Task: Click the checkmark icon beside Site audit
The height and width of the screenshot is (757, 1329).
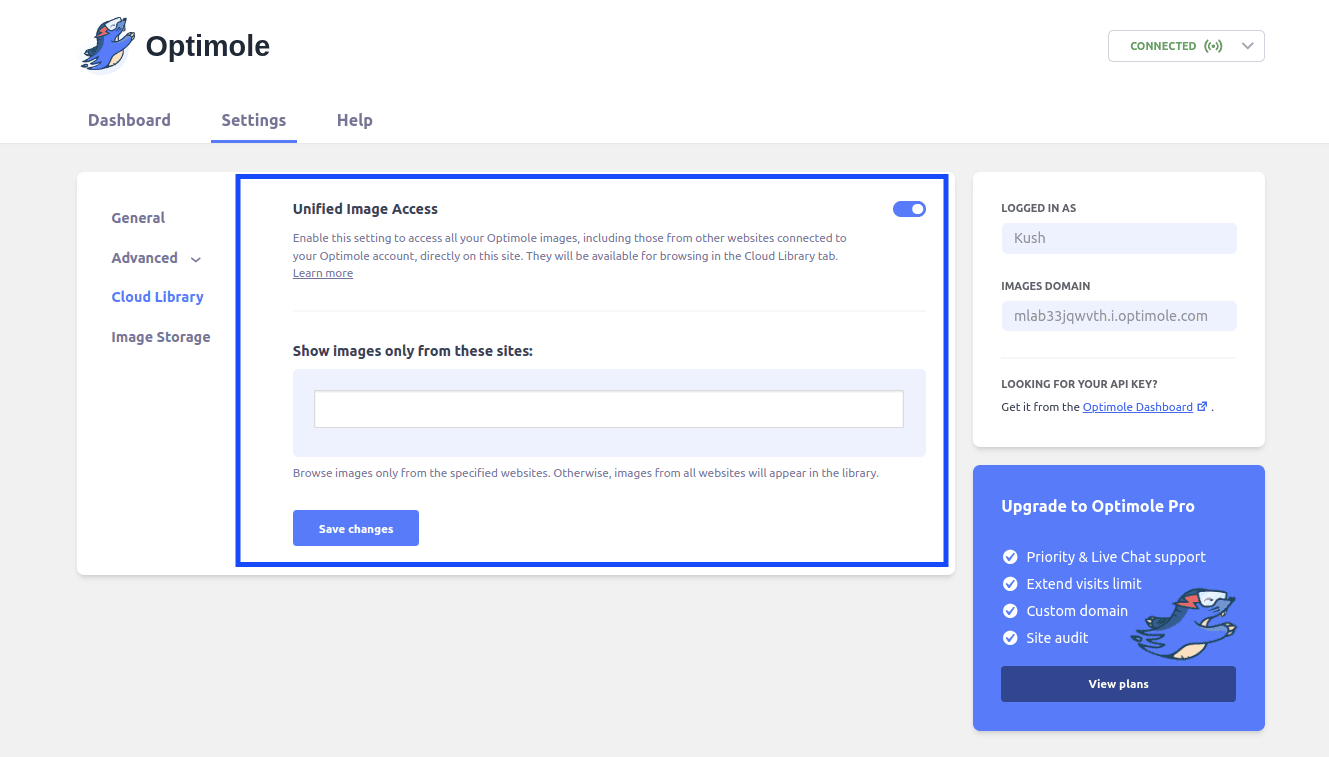Action: click(1010, 638)
